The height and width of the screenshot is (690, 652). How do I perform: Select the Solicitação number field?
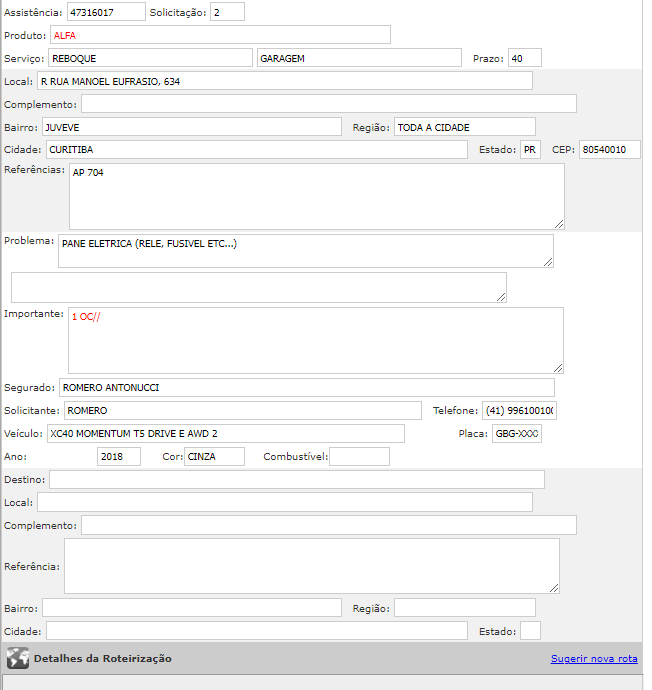pyautogui.click(x=227, y=12)
